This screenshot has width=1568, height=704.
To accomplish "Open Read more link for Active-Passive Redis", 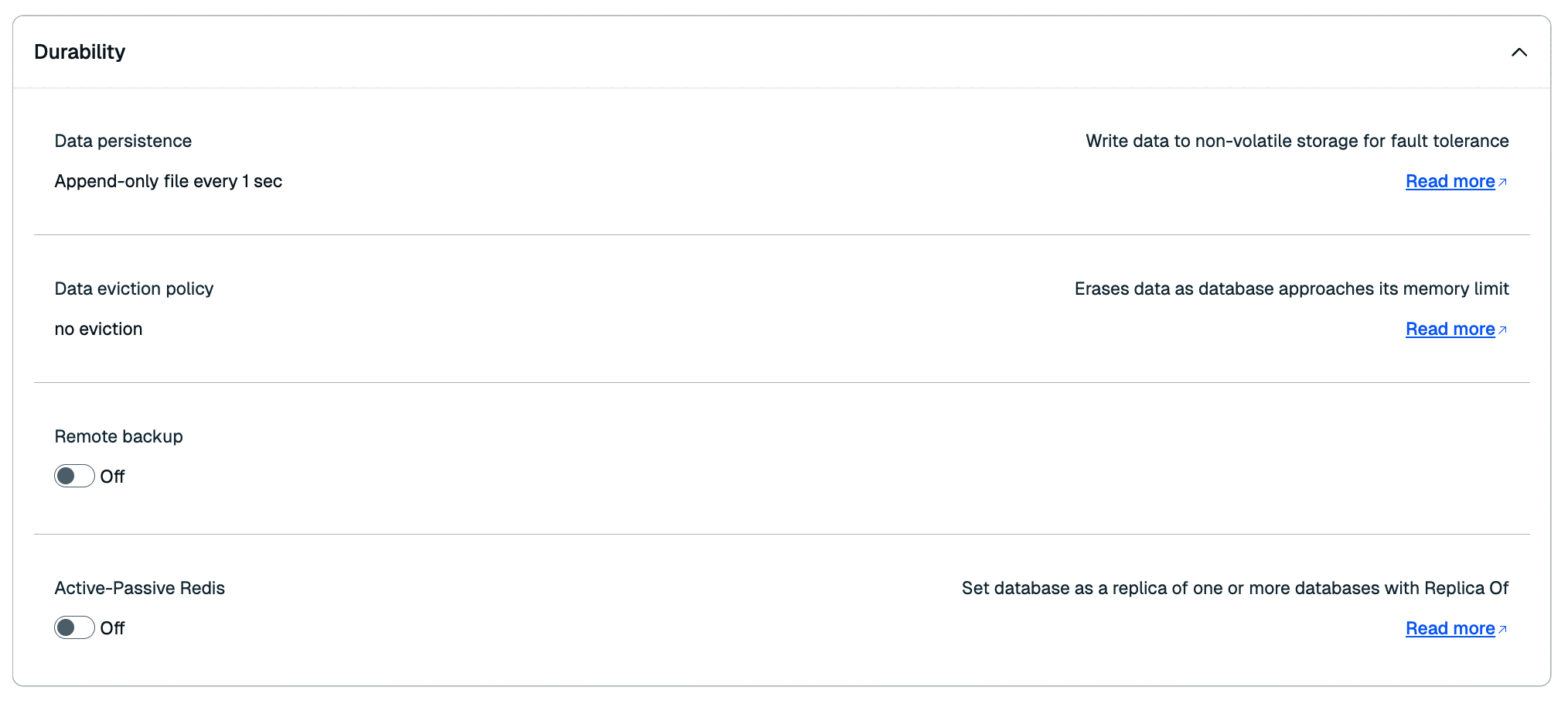I will pyautogui.click(x=1450, y=629).
